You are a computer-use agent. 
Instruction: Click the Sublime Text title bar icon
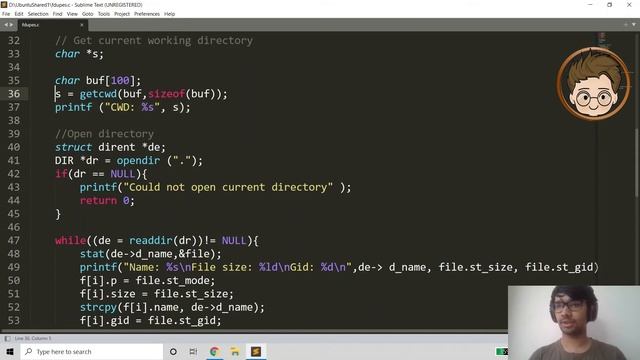pyautogui.click(x=4, y=4)
